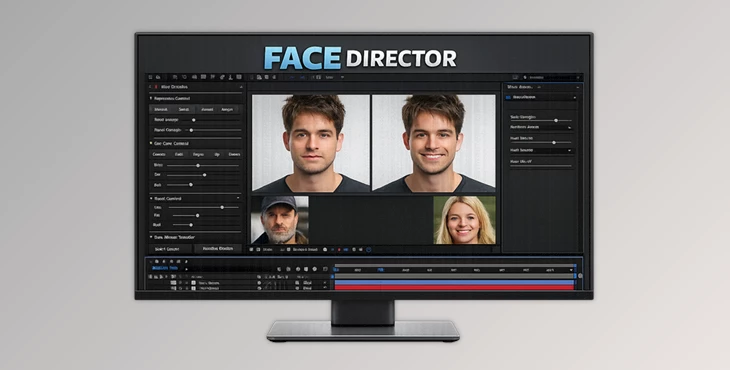Click the bottom slider handle in the second section
Screen dimensions: 730x370
point(191,185)
